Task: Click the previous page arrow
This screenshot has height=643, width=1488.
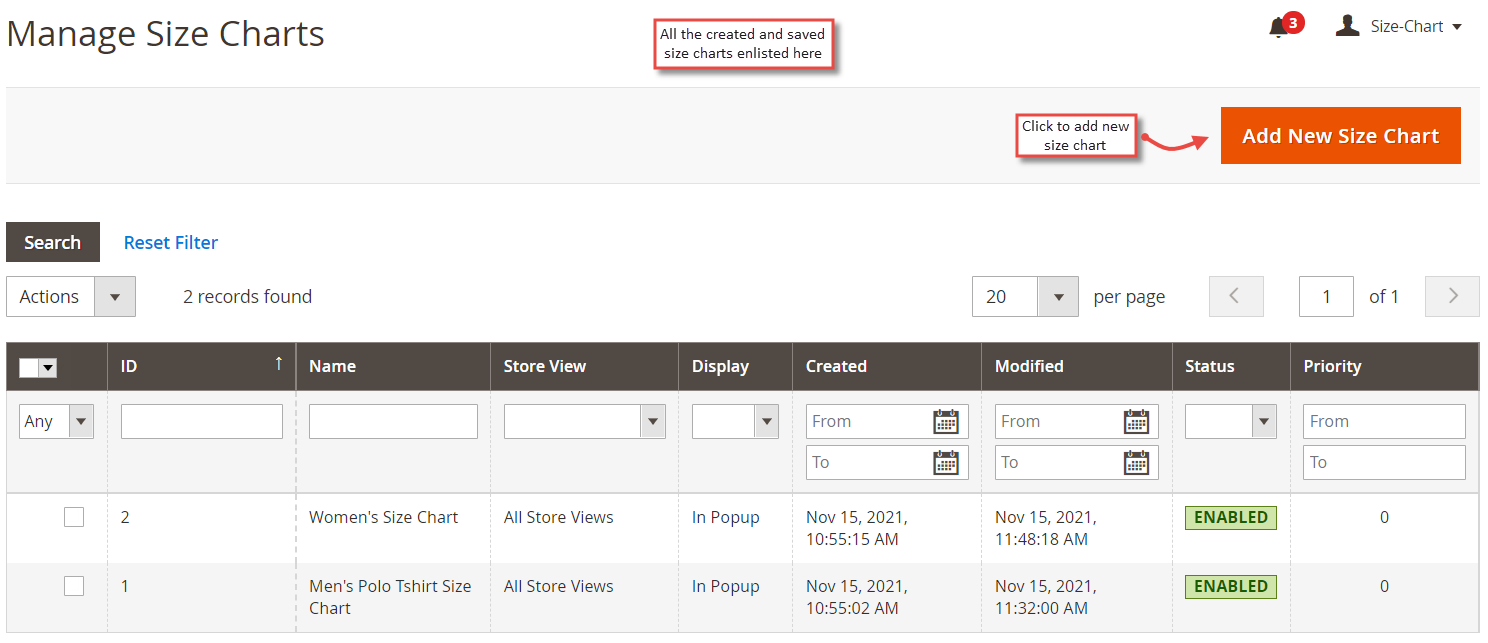Action: [x=1236, y=296]
